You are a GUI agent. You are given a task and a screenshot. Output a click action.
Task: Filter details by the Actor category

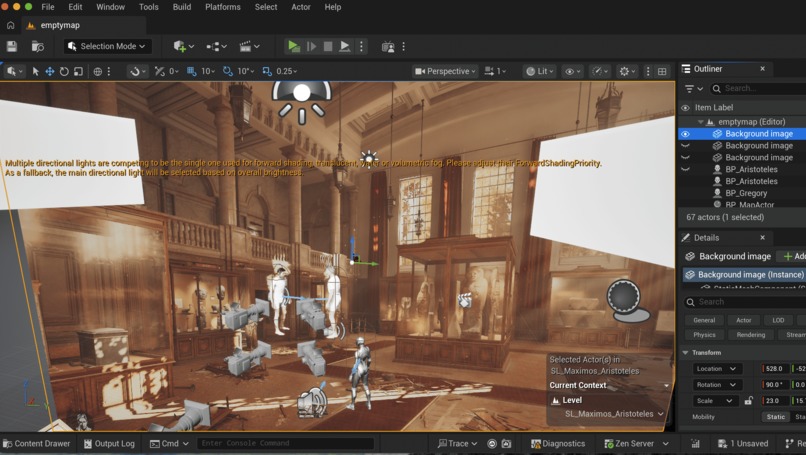click(x=743, y=320)
